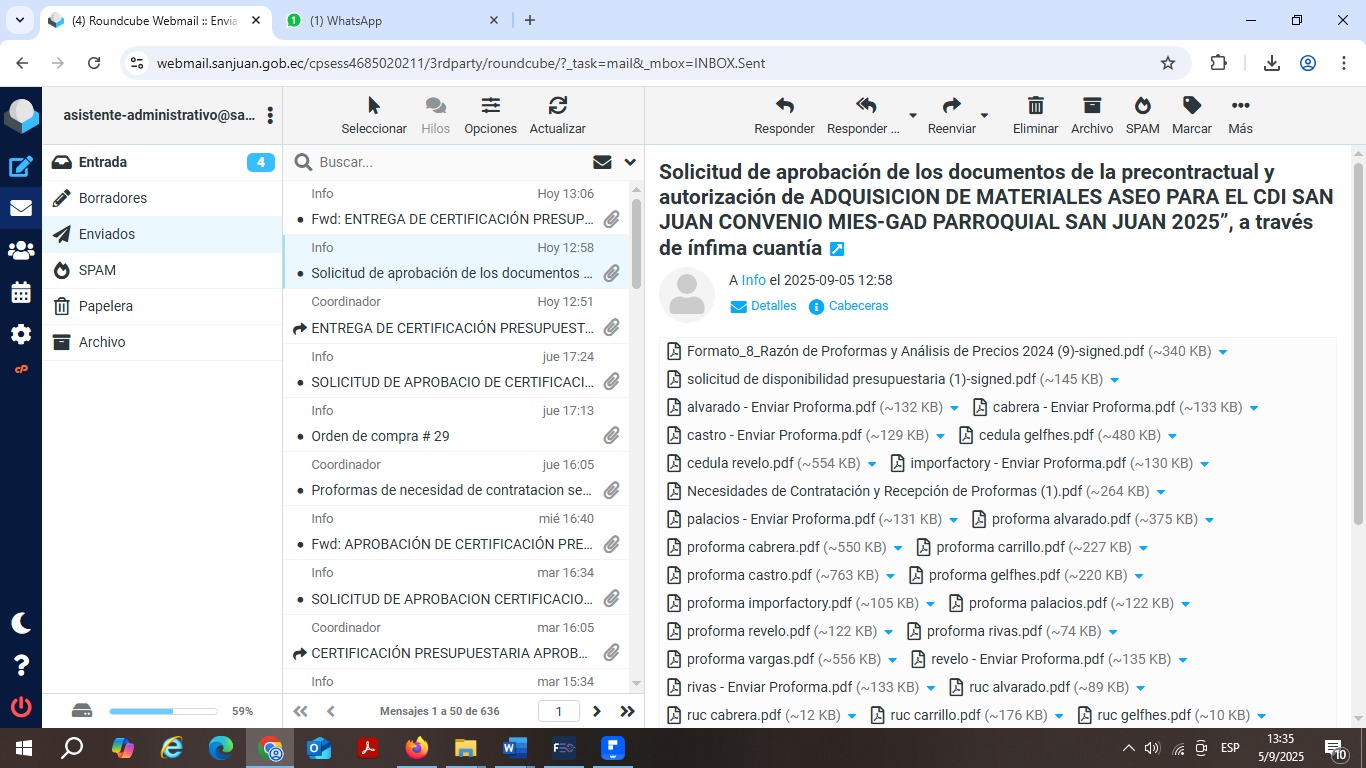Screen dimensions: 1366x768
Task: Click the Buscar search field
Action: [x=450, y=162]
